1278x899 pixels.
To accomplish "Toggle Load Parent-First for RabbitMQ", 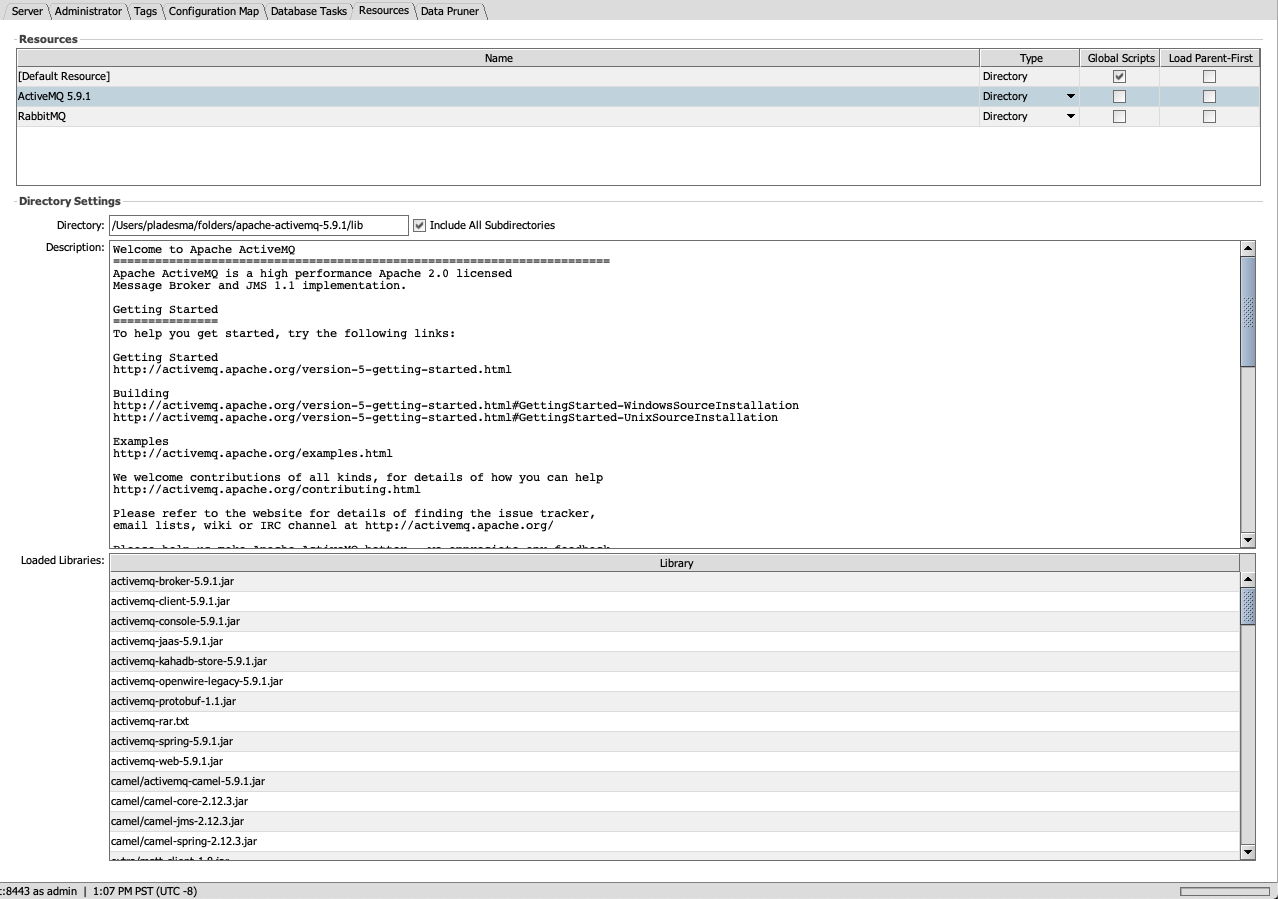I will [x=1209, y=117].
